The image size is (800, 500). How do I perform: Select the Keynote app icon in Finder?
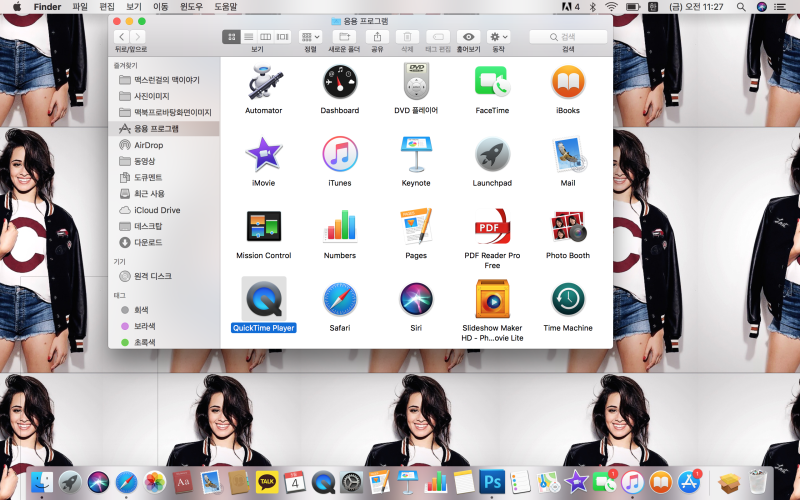(x=416, y=154)
